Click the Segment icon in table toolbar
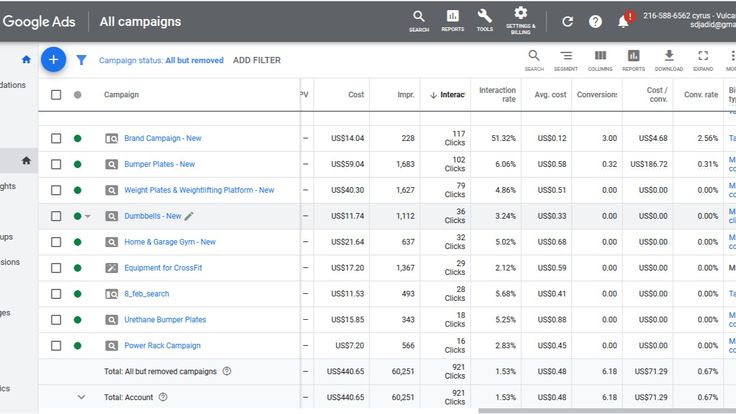The height and width of the screenshot is (414, 736). point(566,59)
